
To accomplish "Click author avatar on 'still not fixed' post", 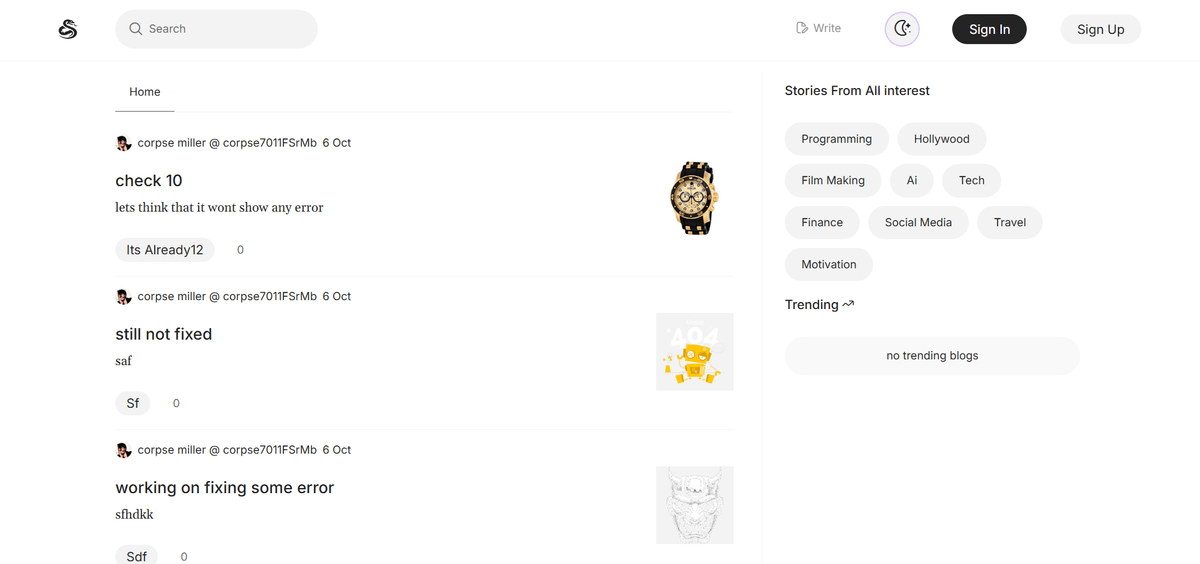I will click(x=124, y=297).
